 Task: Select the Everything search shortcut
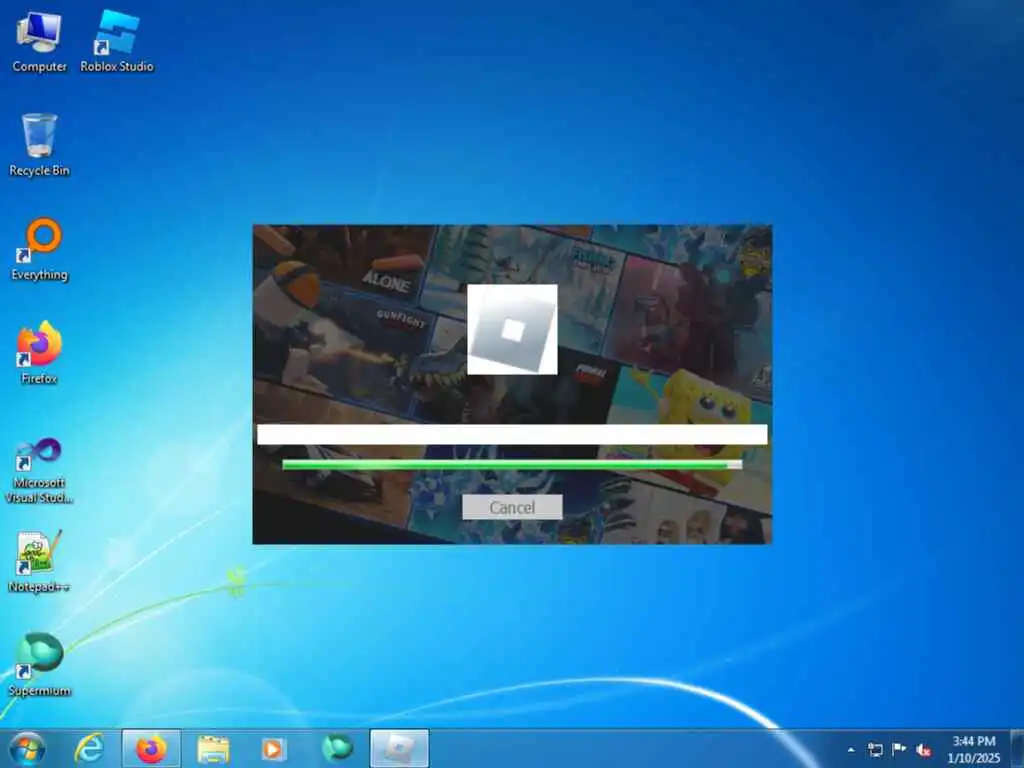point(39,249)
